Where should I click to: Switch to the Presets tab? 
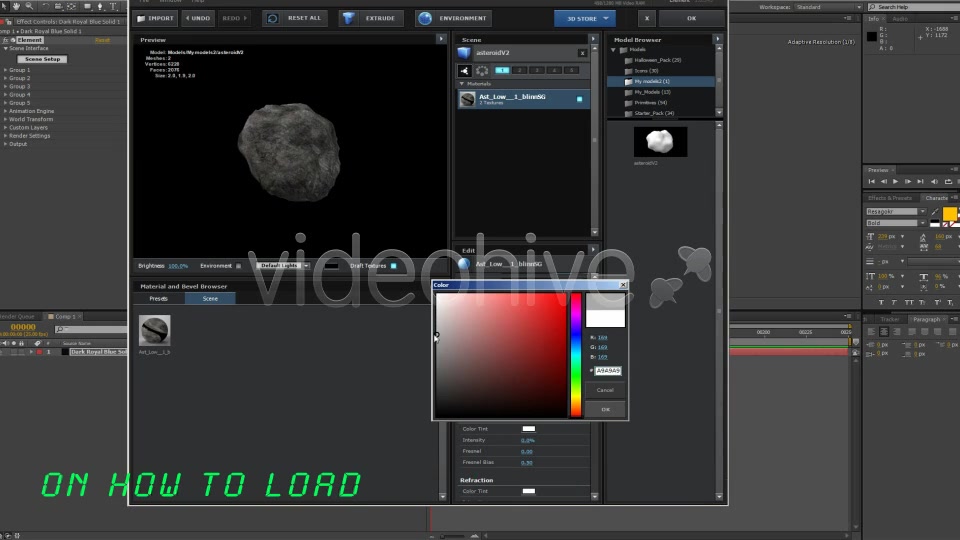[159, 299]
